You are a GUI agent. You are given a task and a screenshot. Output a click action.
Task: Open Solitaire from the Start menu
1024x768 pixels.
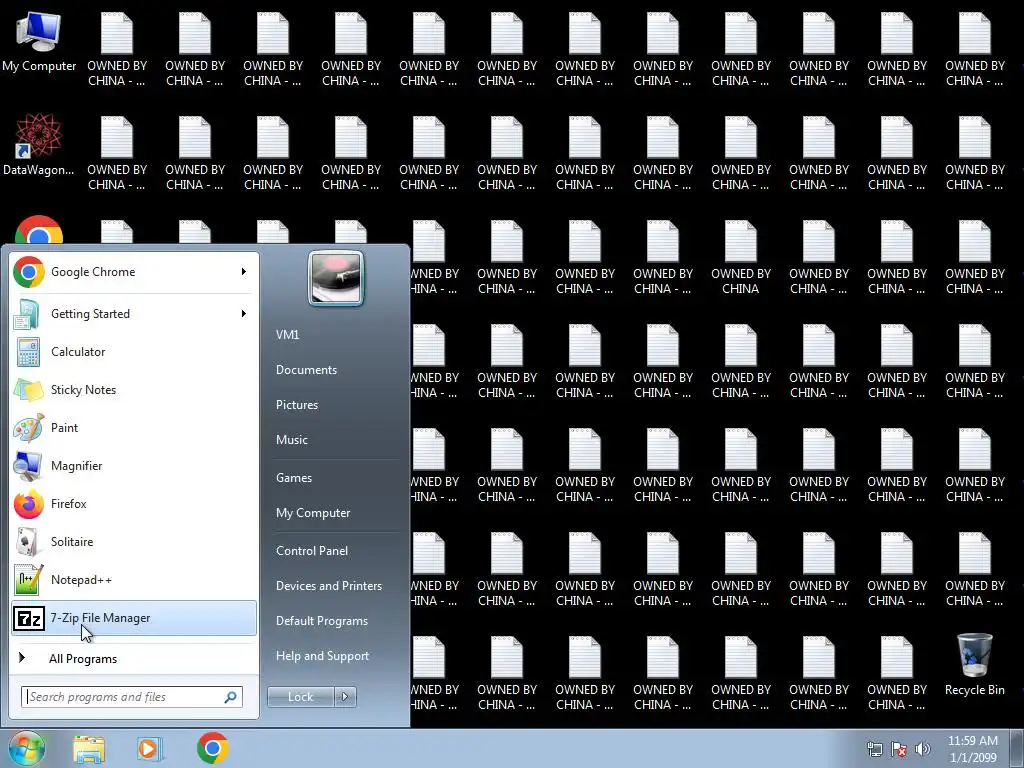(x=134, y=541)
